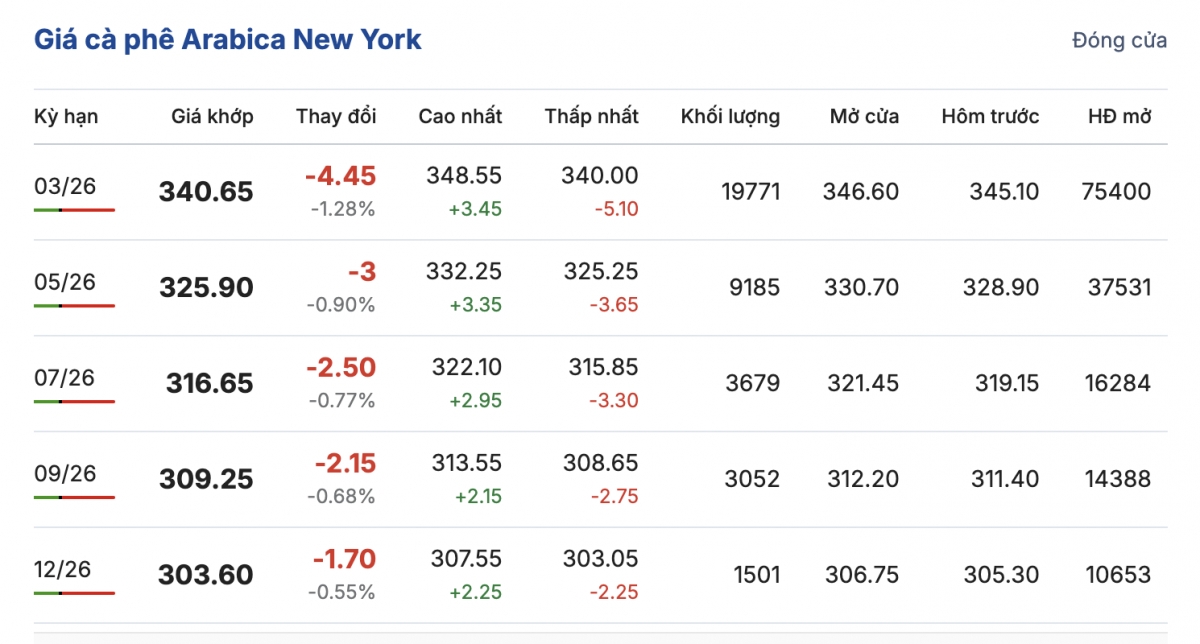The width and height of the screenshot is (1200, 644).
Task: Choose the 09/26 contract term
Action: point(65,474)
